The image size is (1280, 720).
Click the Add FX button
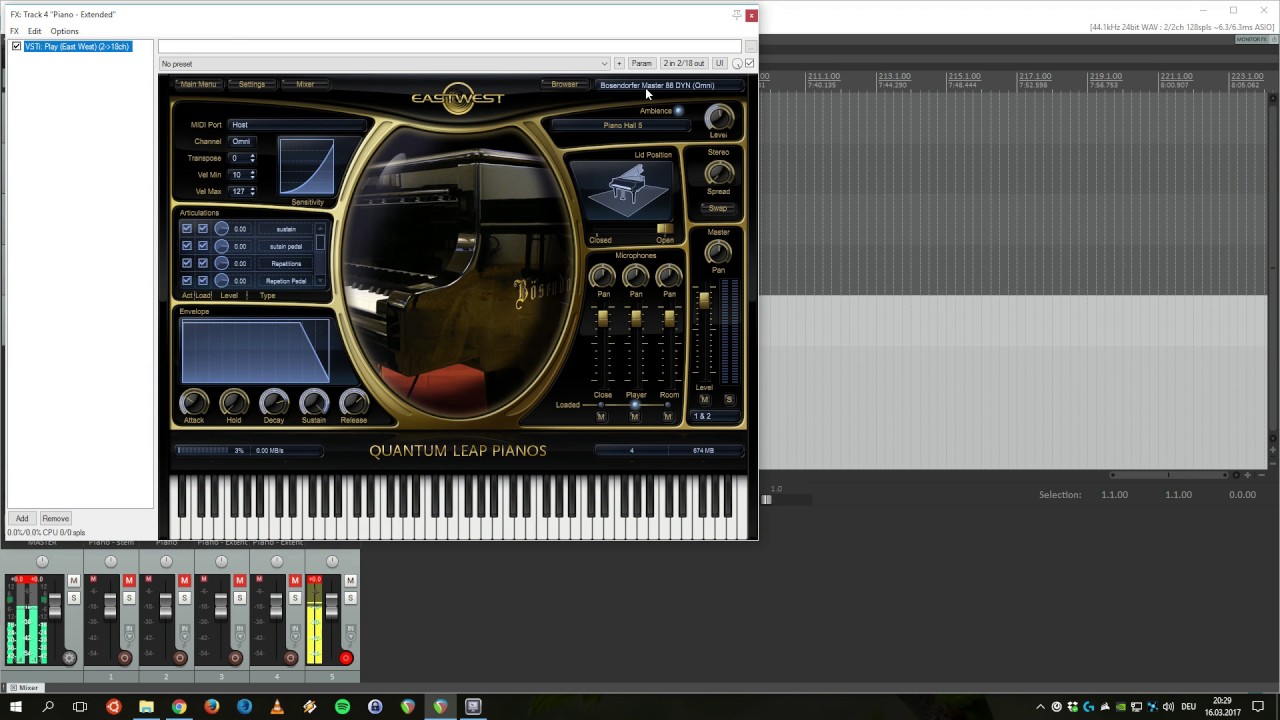coord(22,518)
